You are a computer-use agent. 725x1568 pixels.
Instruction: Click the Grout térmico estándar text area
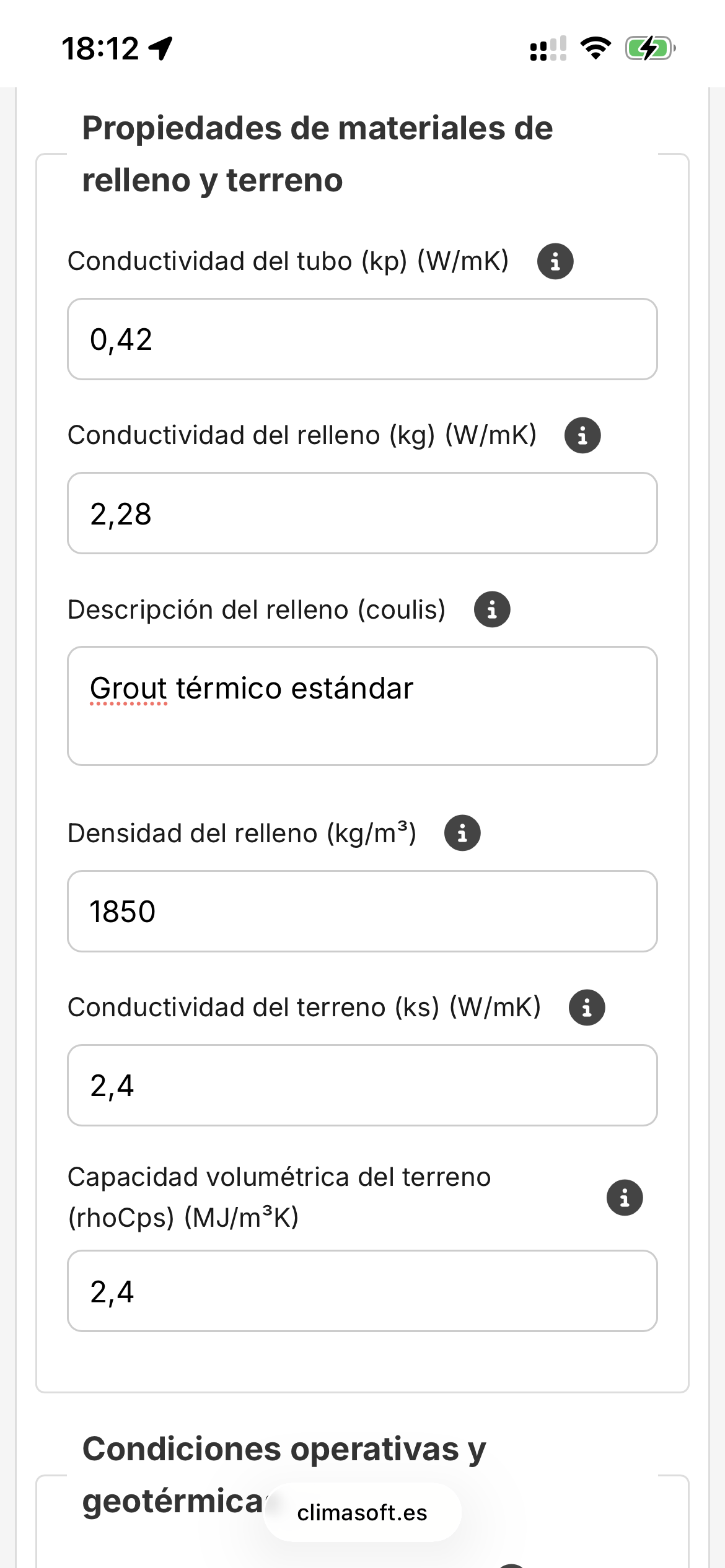pos(362,706)
